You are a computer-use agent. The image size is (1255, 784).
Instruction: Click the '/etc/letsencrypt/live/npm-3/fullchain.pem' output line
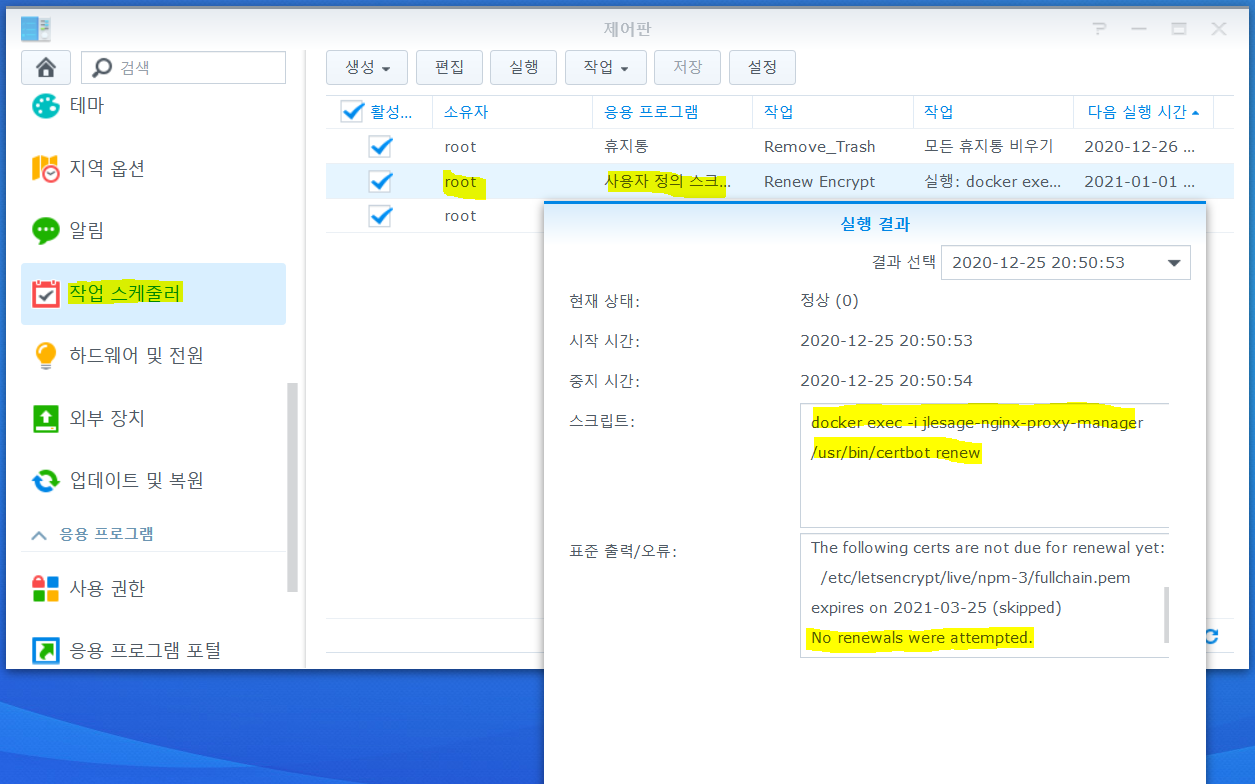pyautogui.click(x=975, y=578)
